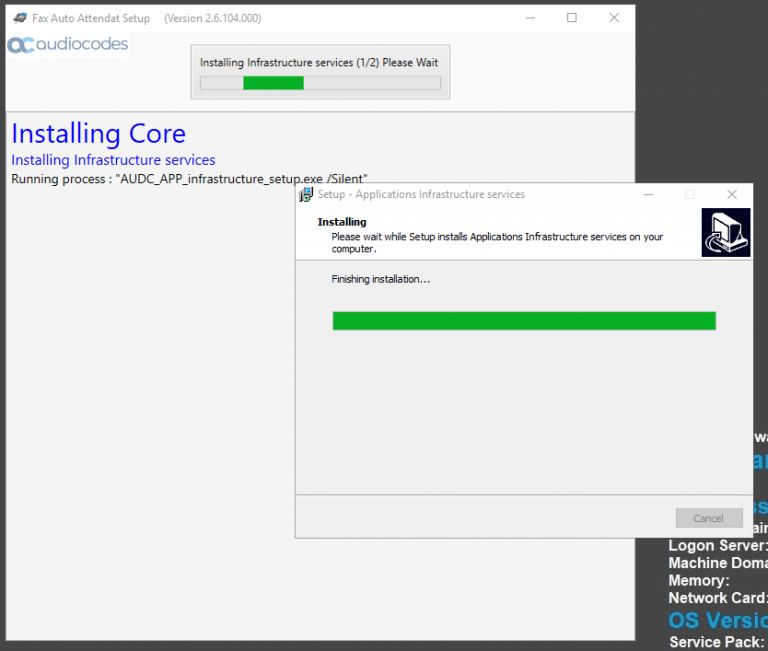The height and width of the screenshot is (651, 768).
Task: Select the blue Installing Infrastructure services subheading
Action: tap(113, 160)
